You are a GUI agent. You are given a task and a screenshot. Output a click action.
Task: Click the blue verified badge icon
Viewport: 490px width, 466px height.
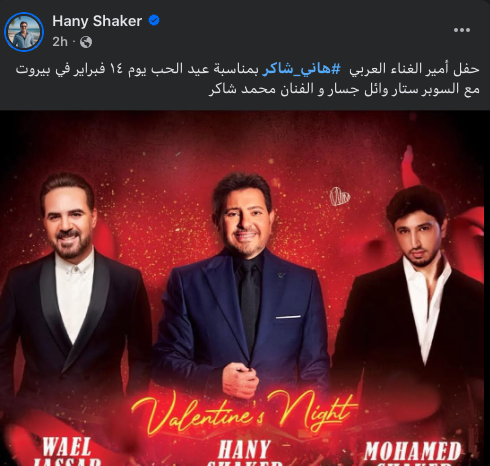tap(154, 21)
